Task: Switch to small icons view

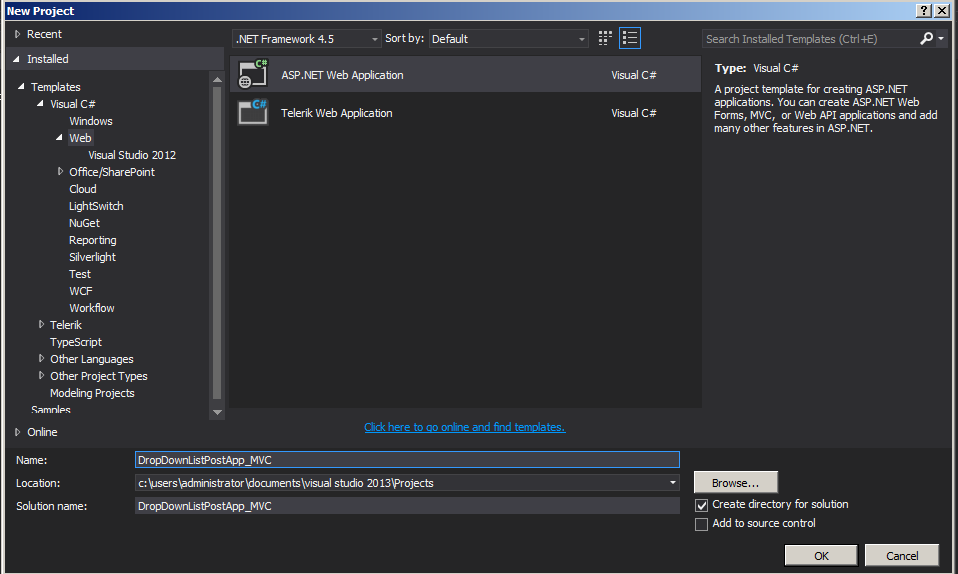Action: click(605, 39)
